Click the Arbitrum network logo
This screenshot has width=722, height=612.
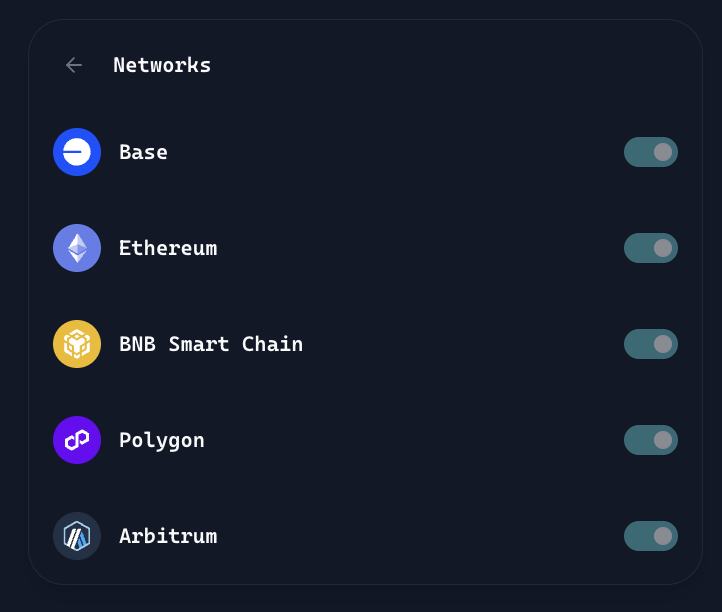tap(77, 536)
